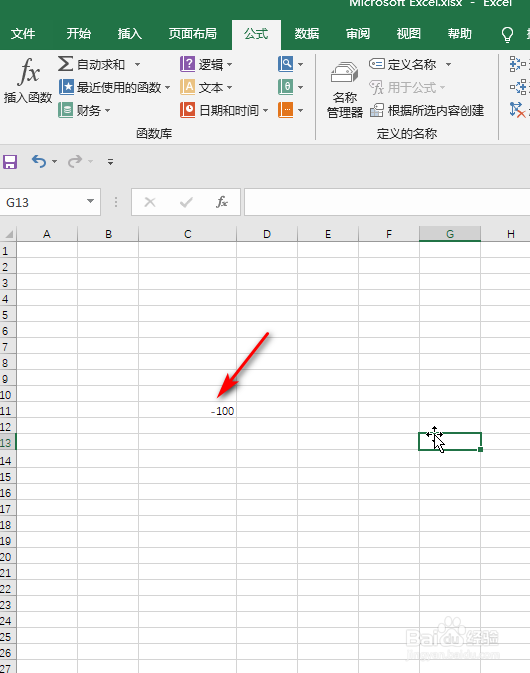Click the formula bar Cancel X icon

coord(150,202)
